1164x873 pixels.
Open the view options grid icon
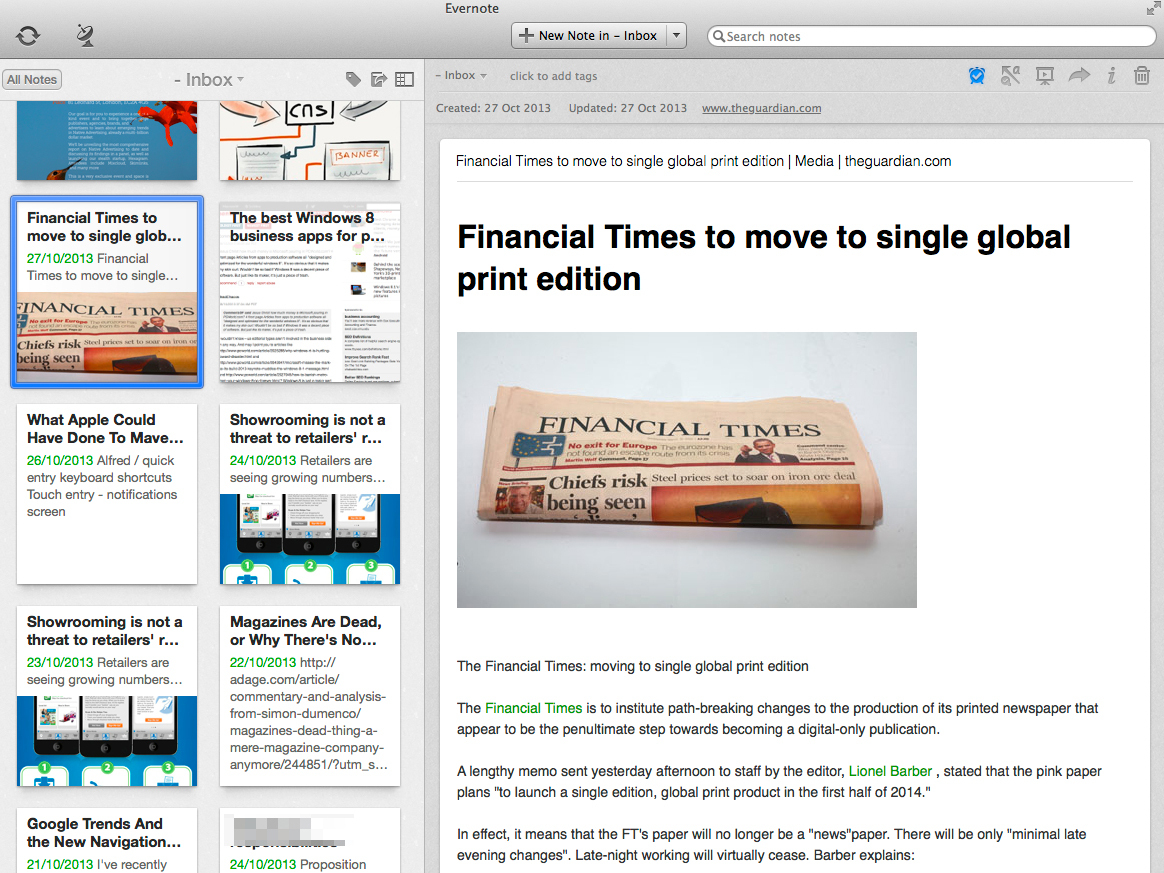[x=405, y=79]
